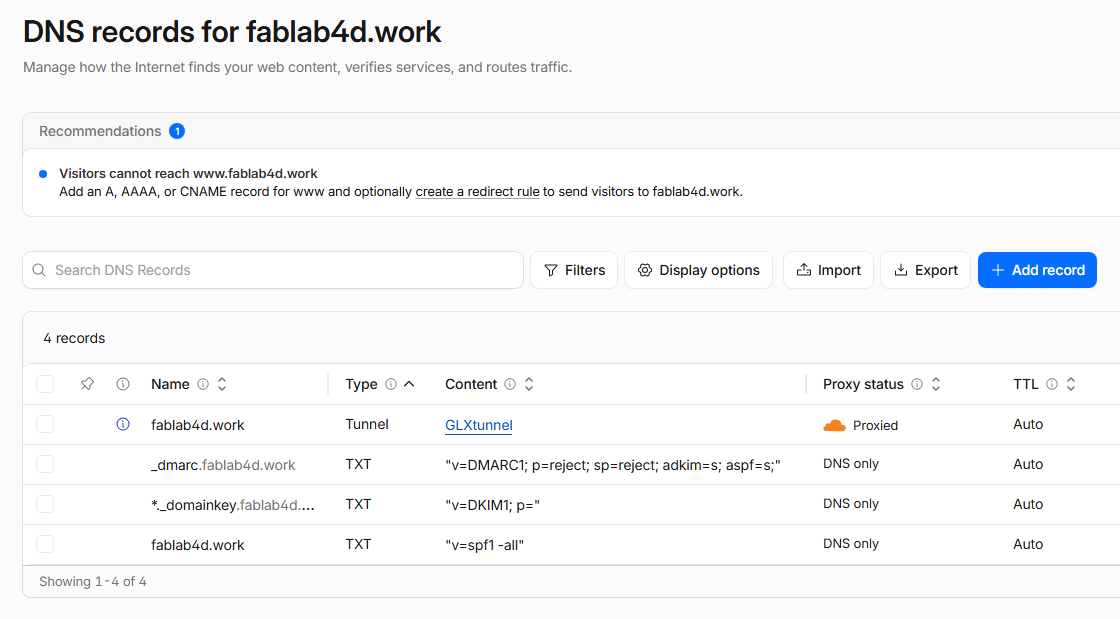Click the "v=spf1 -all" content cell
1120x619 pixels.
484,545
